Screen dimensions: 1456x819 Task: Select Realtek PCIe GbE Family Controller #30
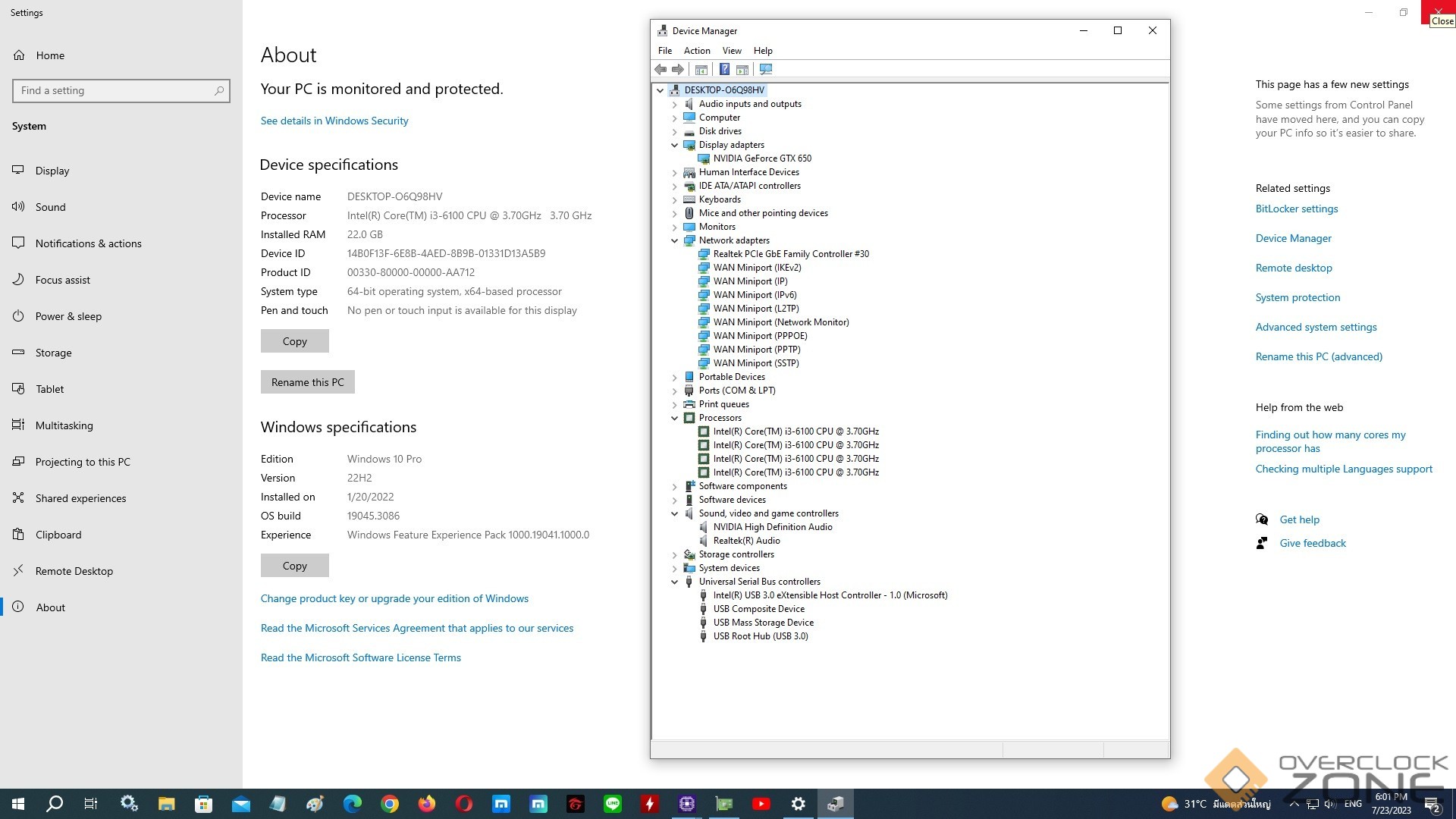tap(791, 254)
